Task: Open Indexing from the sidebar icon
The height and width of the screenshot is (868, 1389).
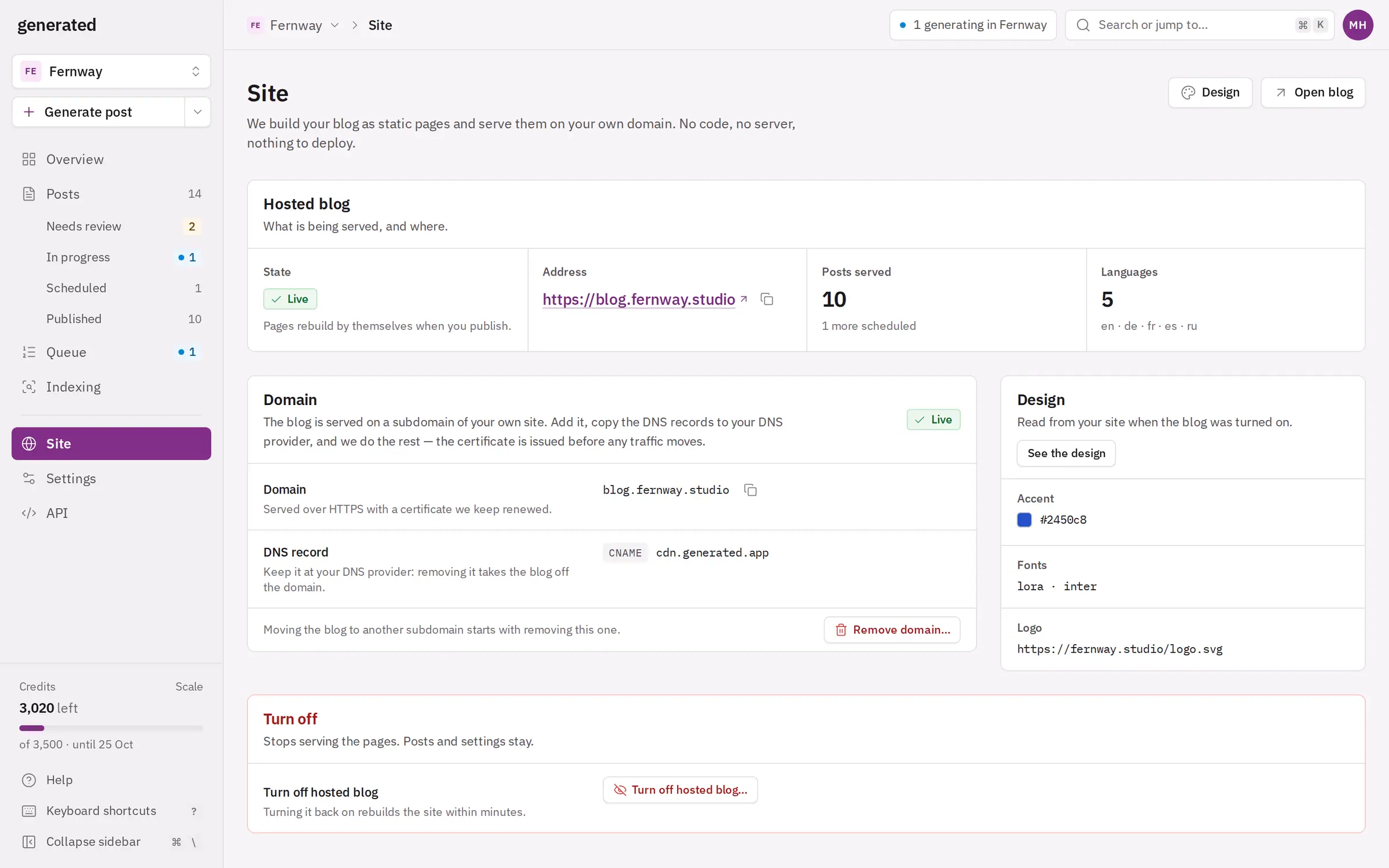Action: pyautogui.click(x=29, y=387)
